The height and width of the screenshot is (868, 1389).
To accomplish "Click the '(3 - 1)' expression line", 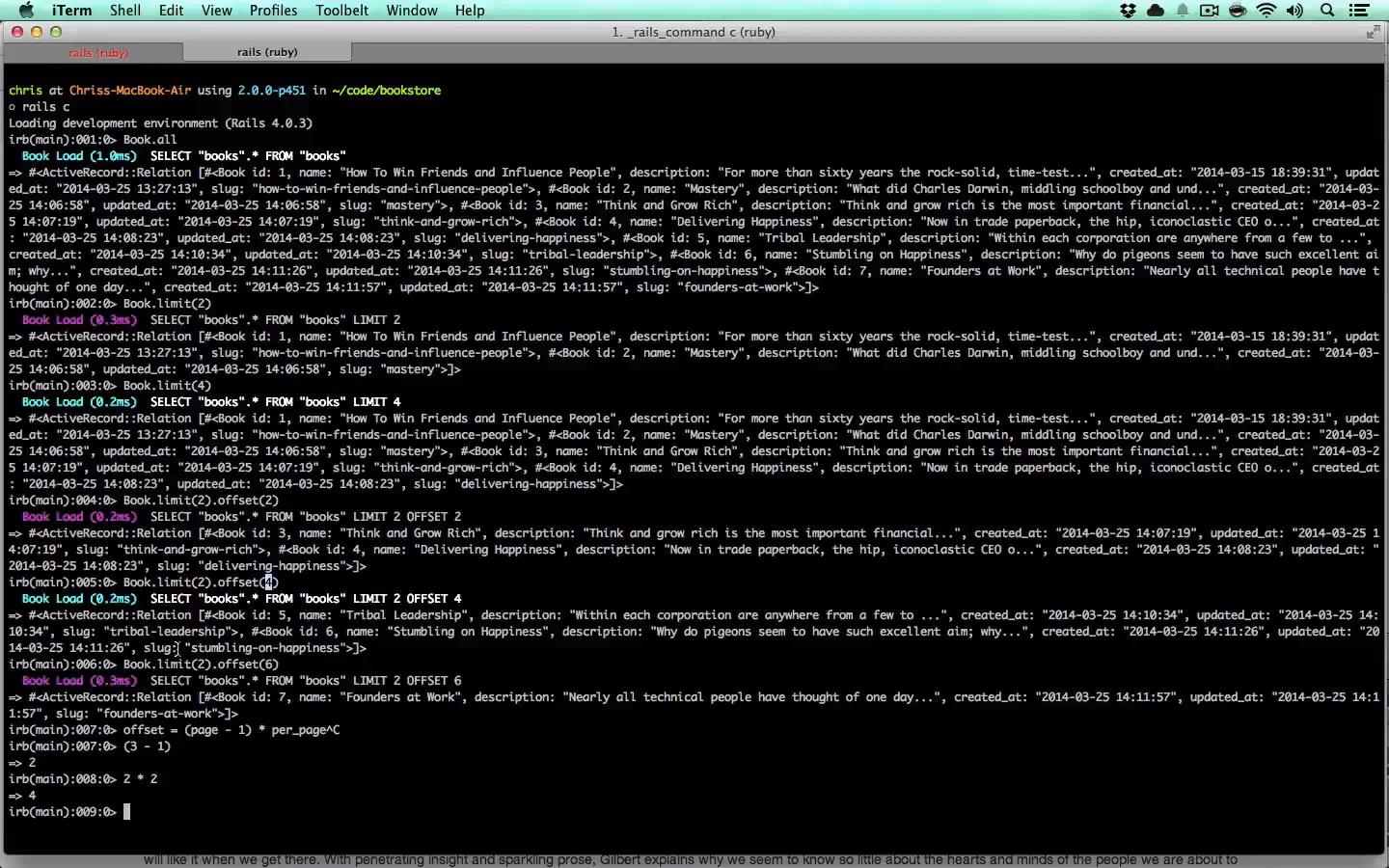I will [147, 746].
